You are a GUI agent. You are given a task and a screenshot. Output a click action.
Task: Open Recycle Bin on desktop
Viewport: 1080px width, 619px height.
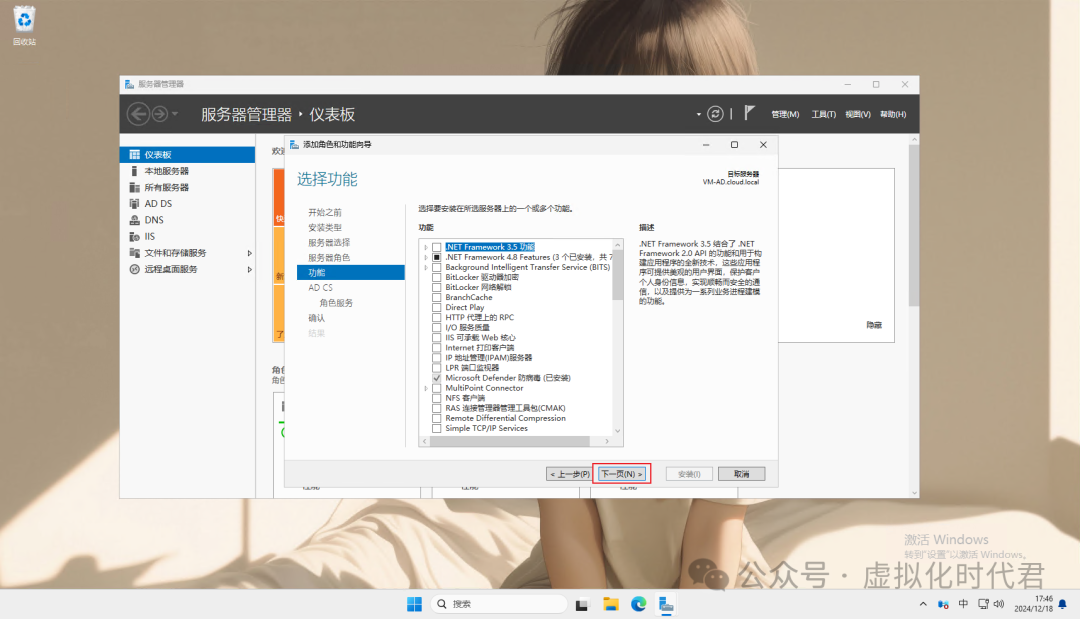24,25
